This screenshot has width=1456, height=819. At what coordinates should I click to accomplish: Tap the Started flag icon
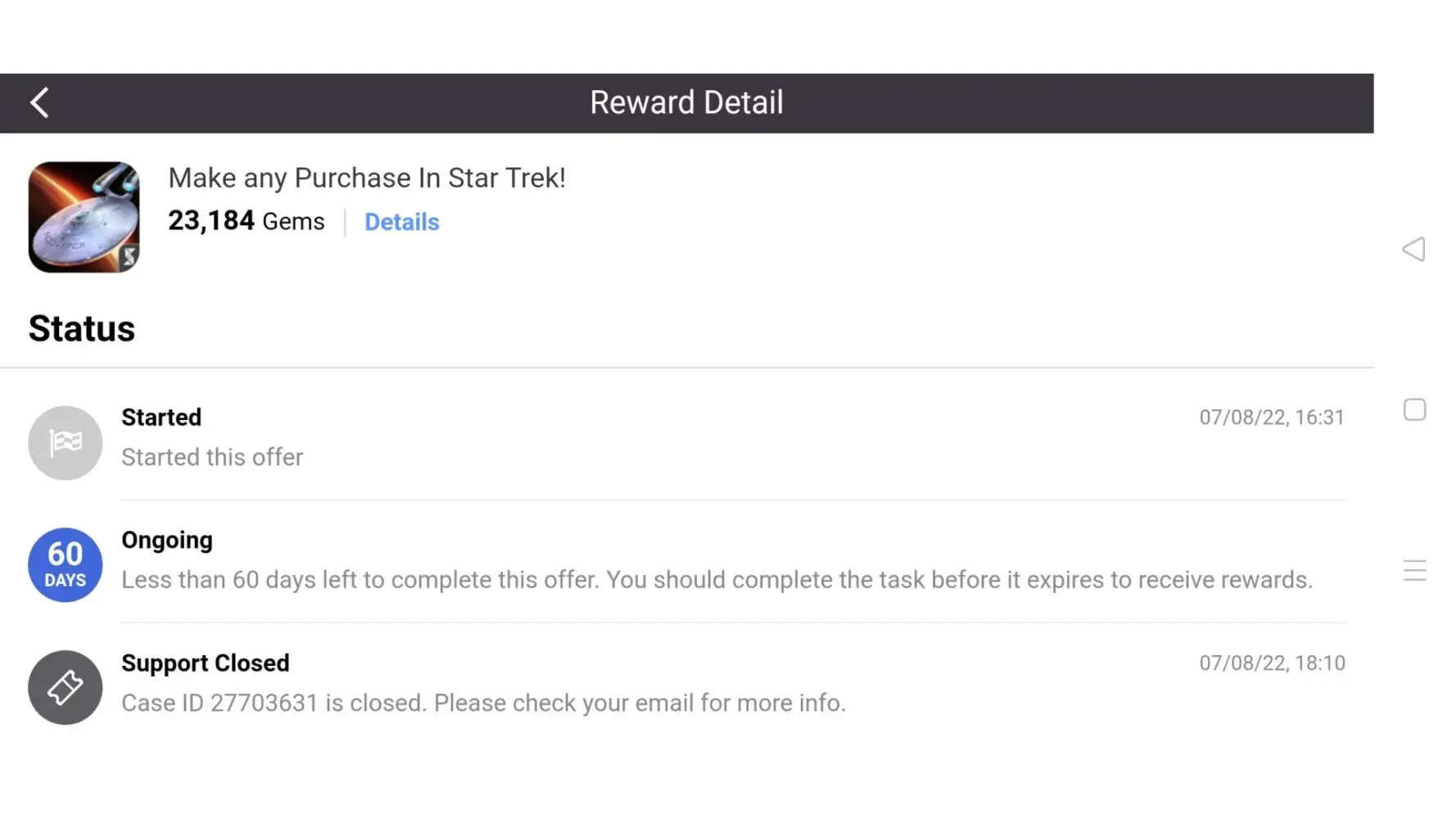(x=65, y=443)
